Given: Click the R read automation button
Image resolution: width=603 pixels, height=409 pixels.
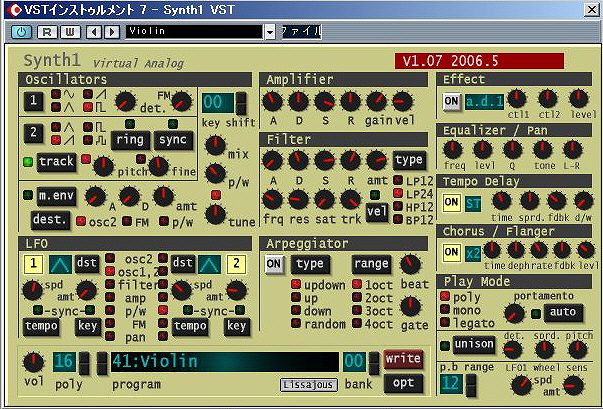Looking at the screenshot, I should [x=47, y=32].
